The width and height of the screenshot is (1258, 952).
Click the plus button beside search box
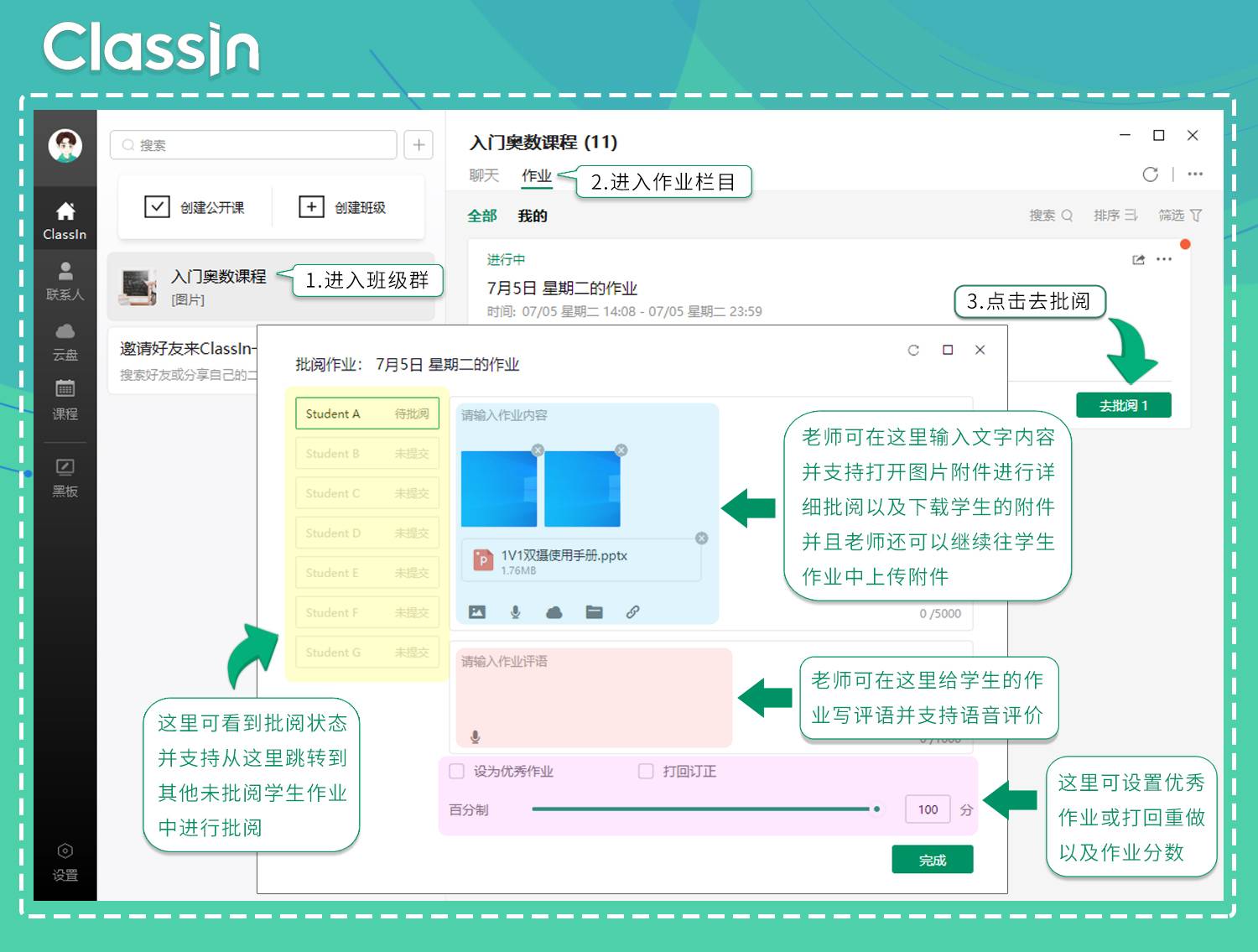[x=418, y=145]
